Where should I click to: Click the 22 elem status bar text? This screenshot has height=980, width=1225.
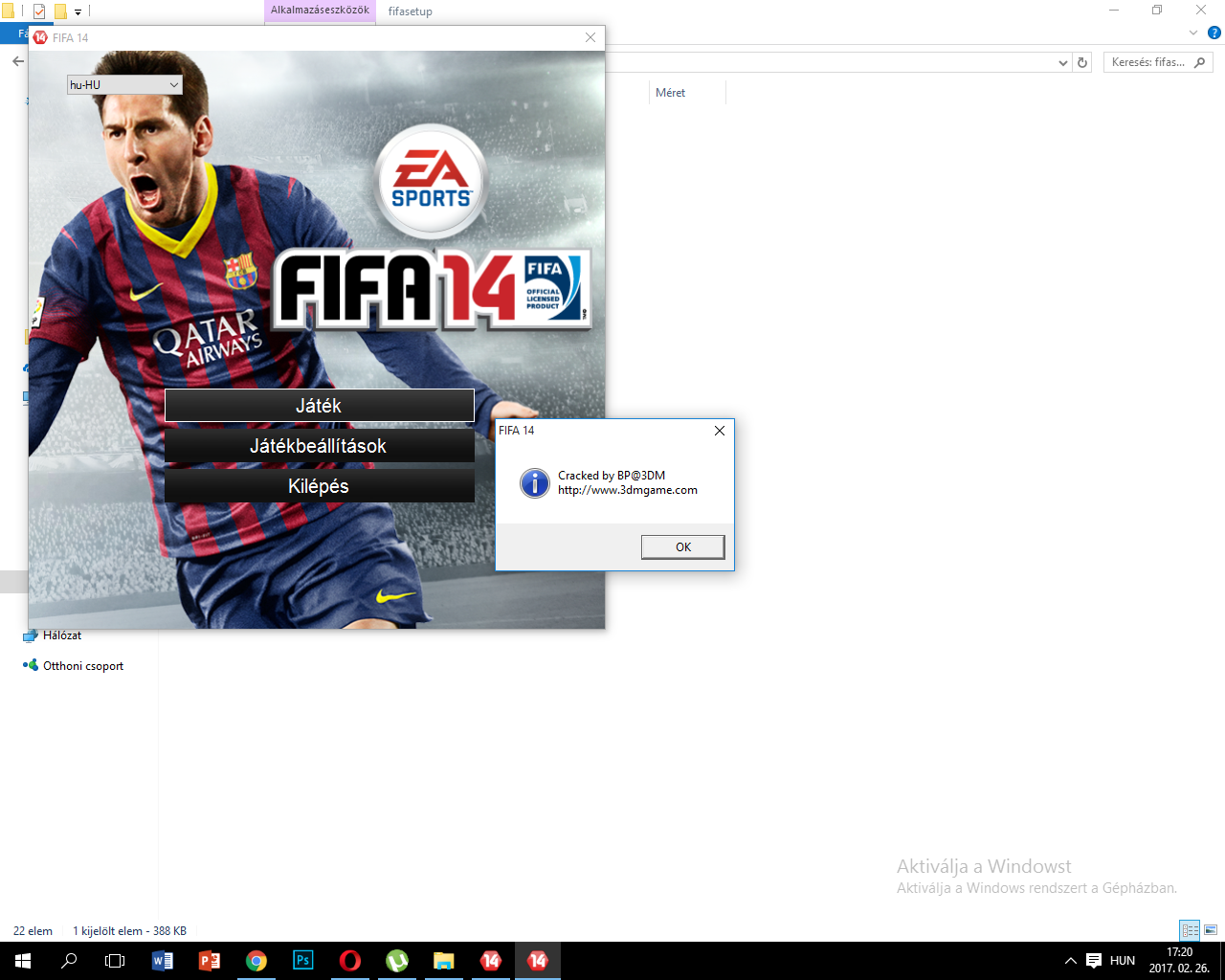[x=33, y=931]
